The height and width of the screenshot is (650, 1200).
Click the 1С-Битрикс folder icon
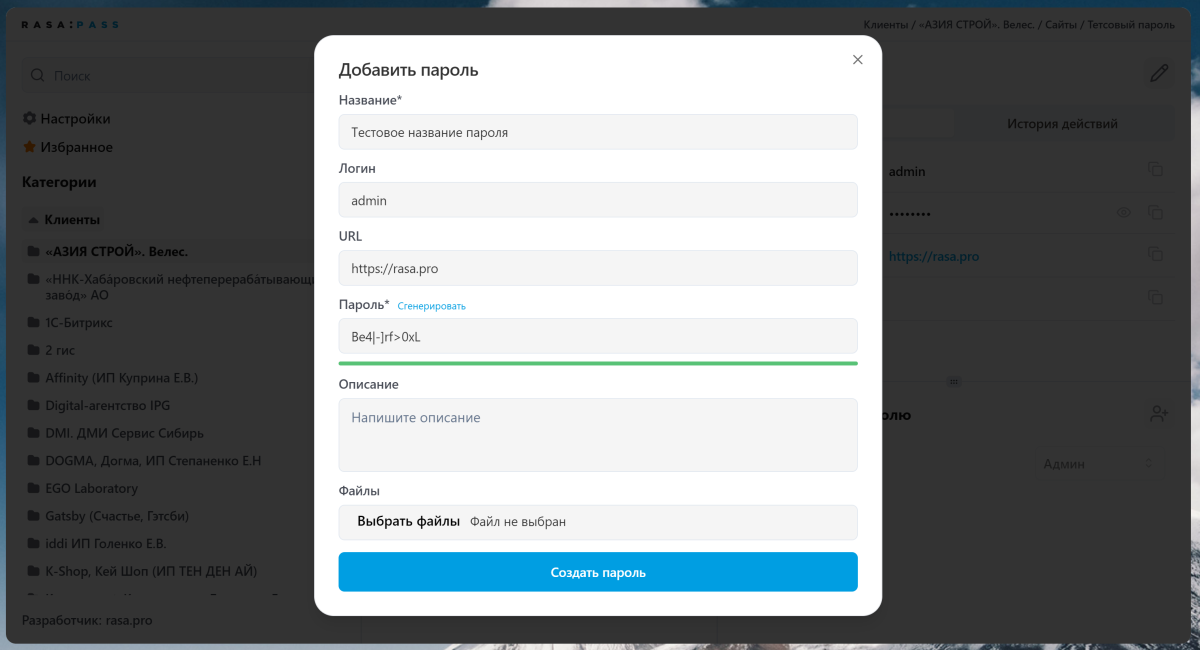coord(33,323)
